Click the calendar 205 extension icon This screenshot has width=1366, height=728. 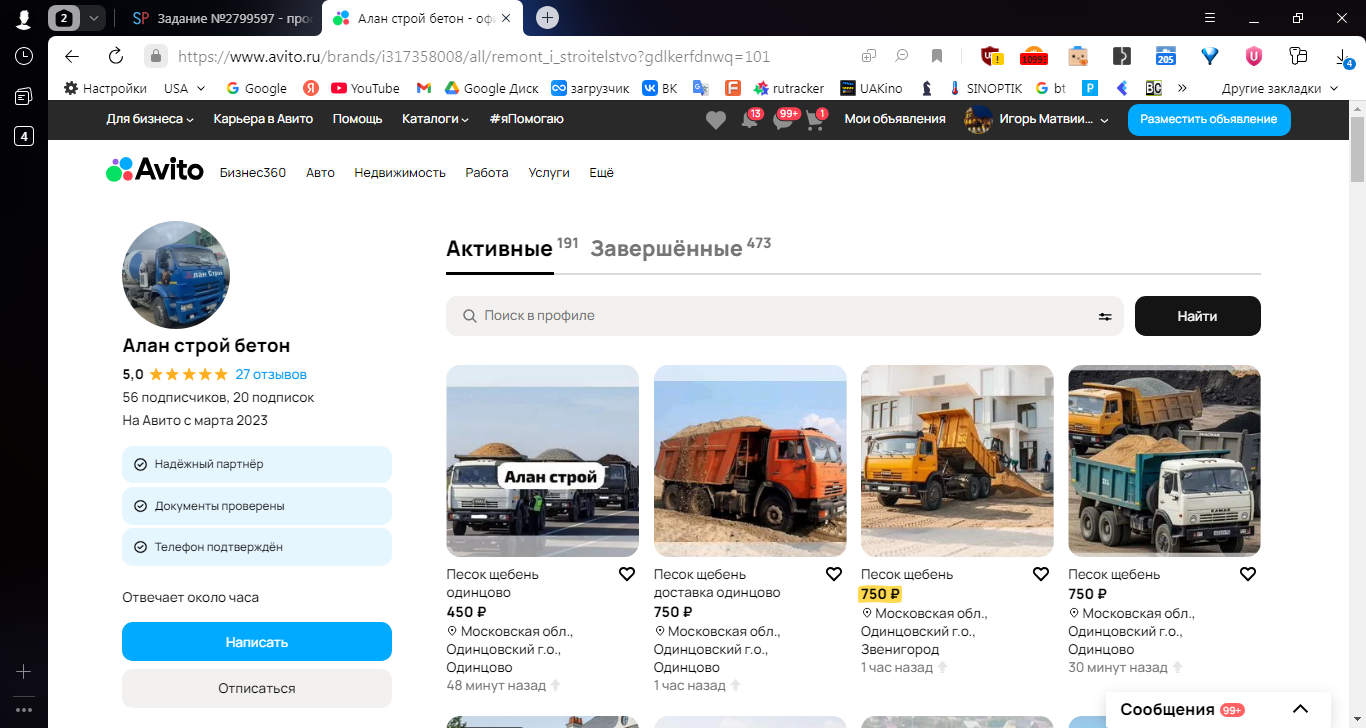tap(1165, 56)
